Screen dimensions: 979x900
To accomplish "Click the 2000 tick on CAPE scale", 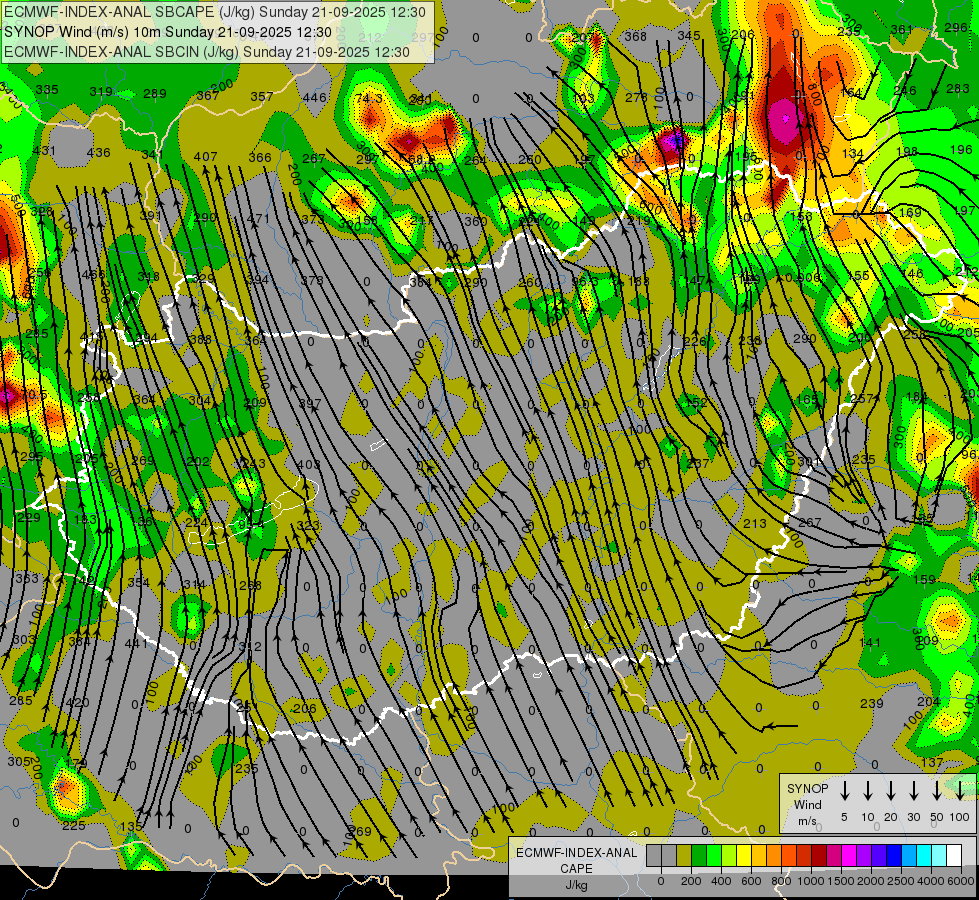I will point(871,881).
